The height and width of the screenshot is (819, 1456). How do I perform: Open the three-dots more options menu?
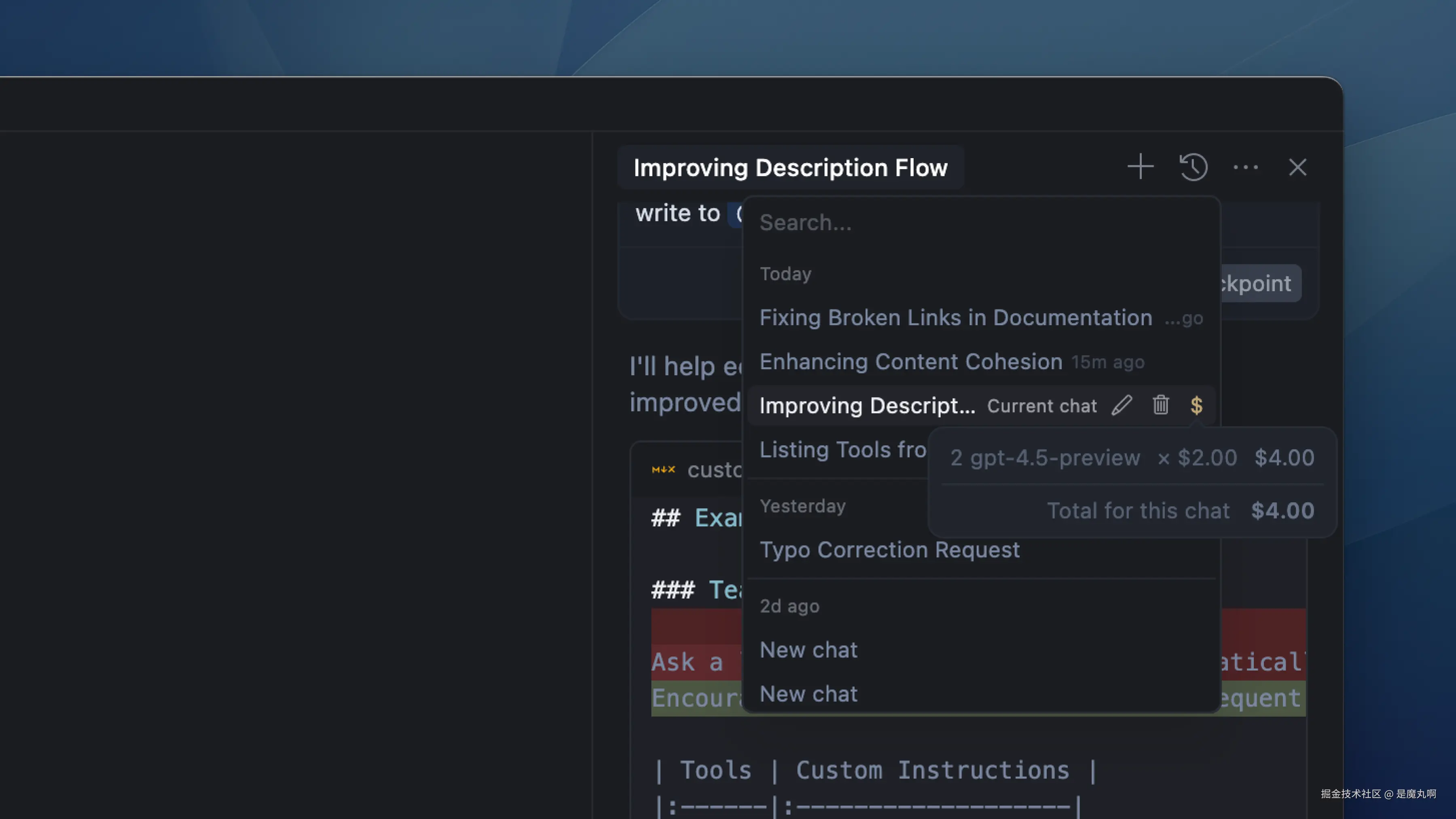pyautogui.click(x=1246, y=167)
